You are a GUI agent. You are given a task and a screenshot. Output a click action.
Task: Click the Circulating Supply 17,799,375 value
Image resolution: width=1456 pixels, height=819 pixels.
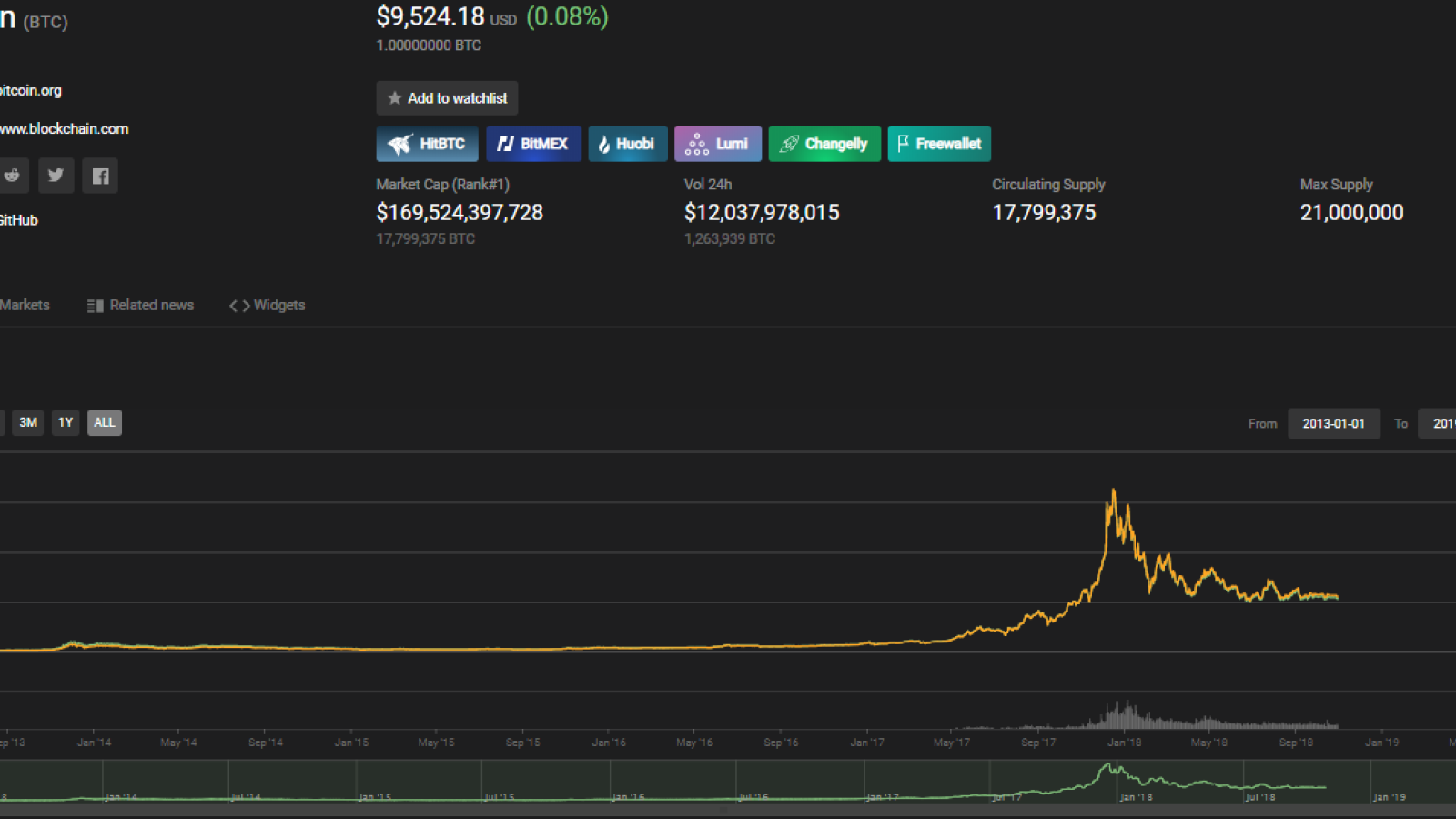tap(1044, 213)
